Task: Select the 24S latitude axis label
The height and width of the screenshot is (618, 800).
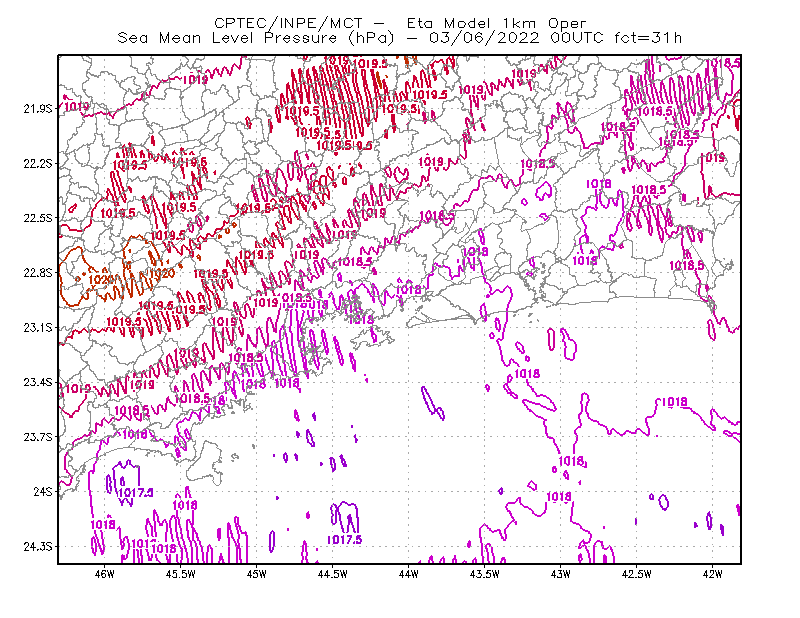Action: click(x=43, y=492)
